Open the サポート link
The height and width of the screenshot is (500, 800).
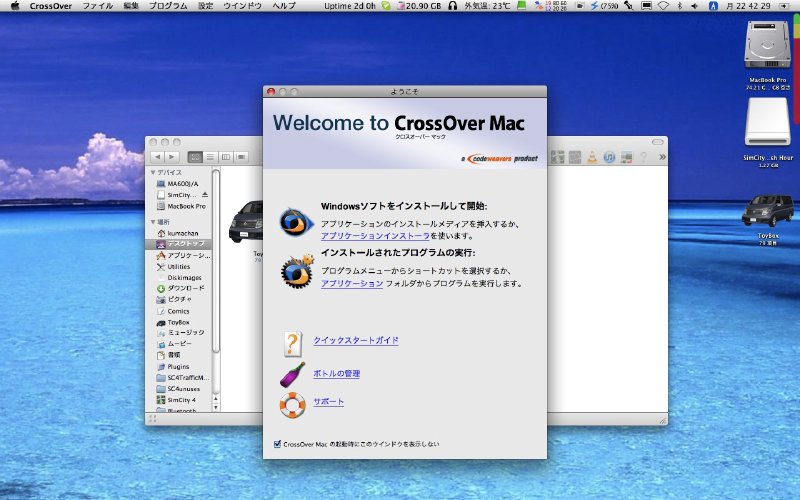coord(329,402)
